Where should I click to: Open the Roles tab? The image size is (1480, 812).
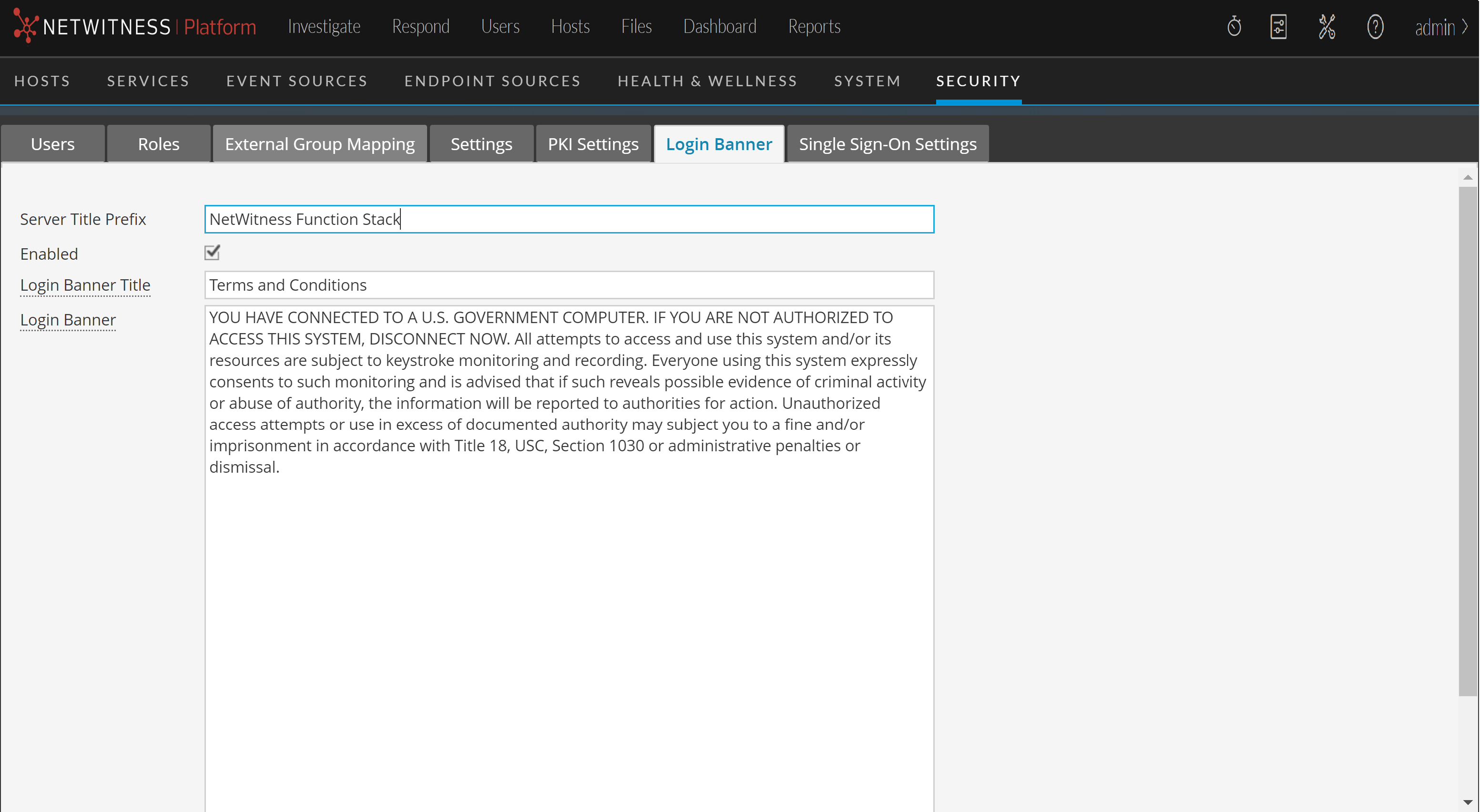point(159,144)
